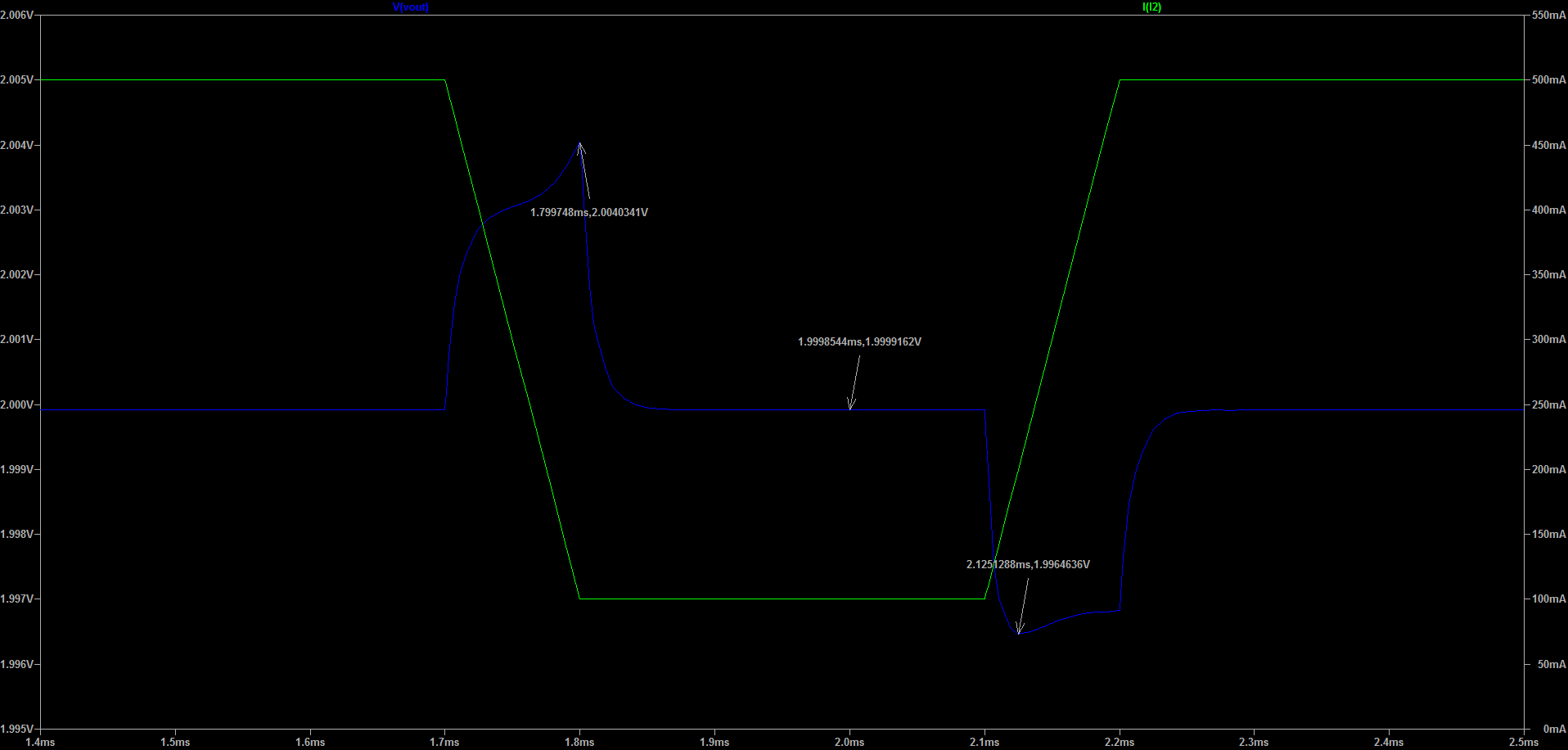Click the 2.000V left axis label

17,405
